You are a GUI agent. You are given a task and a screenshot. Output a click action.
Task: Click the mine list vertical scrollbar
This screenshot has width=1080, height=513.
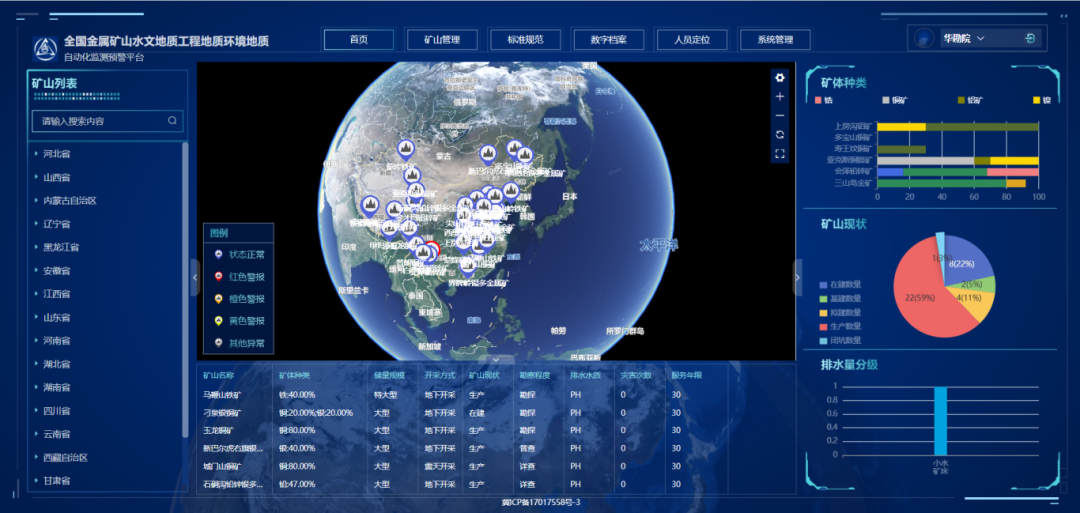pyautogui.click(x=185, y=289)
